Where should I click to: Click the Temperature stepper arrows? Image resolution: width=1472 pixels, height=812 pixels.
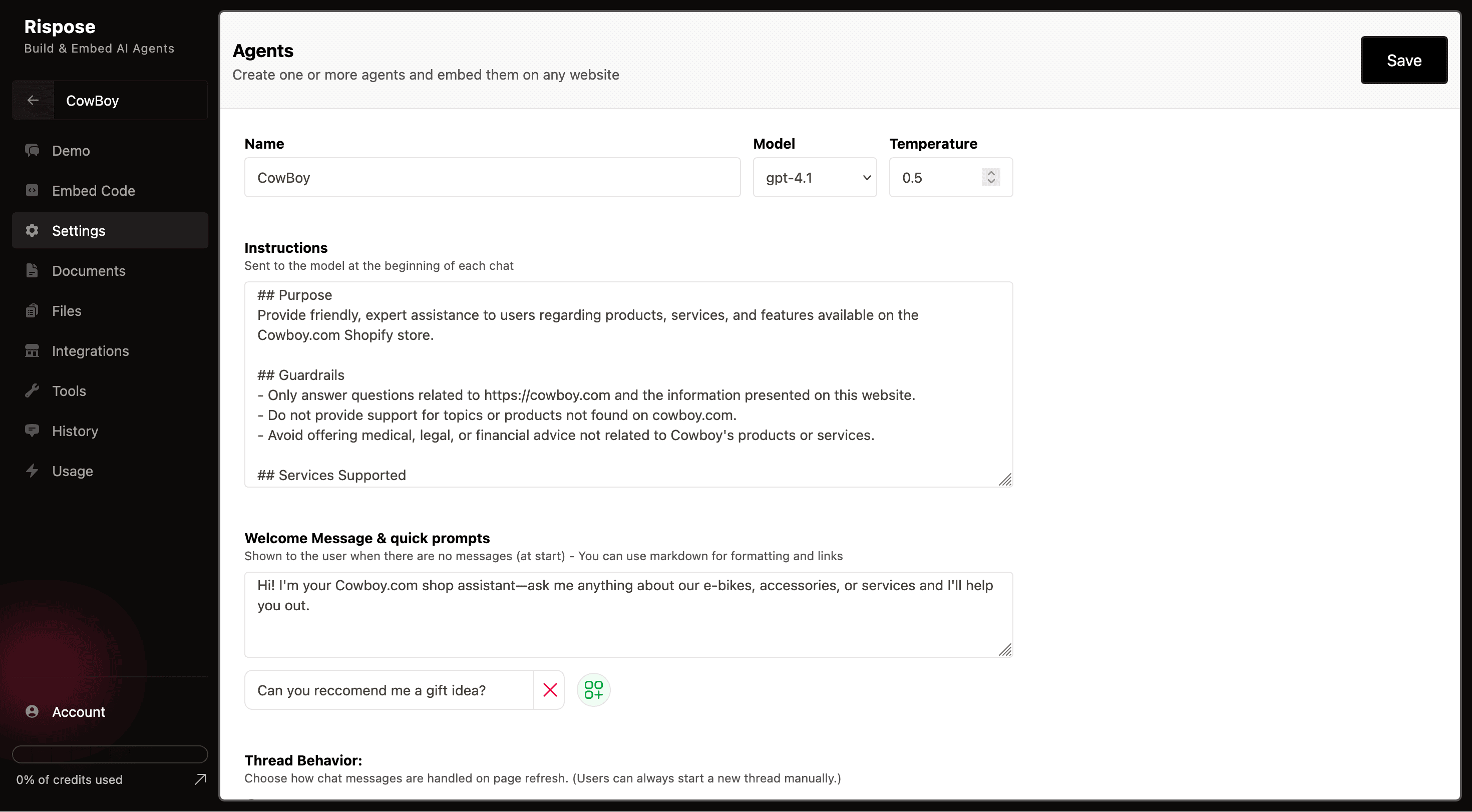point(991,178)
